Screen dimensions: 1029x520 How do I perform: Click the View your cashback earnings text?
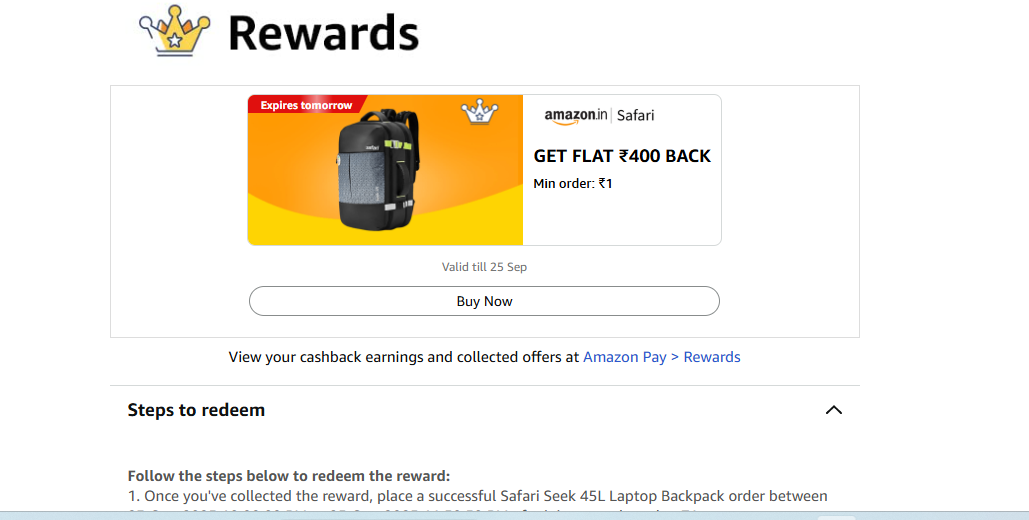pos(403,357)
